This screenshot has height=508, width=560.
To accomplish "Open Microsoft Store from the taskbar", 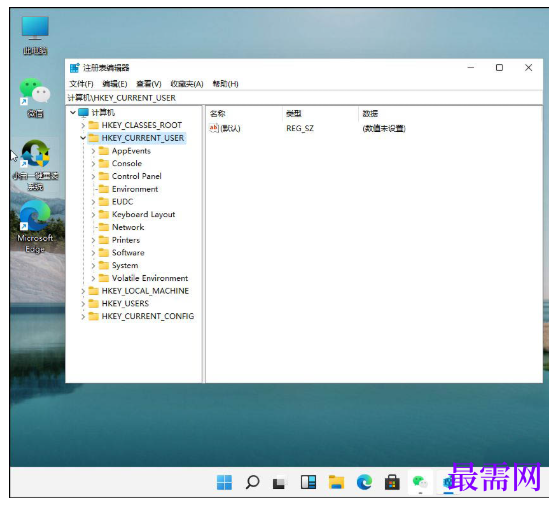I will pos(392,482).
